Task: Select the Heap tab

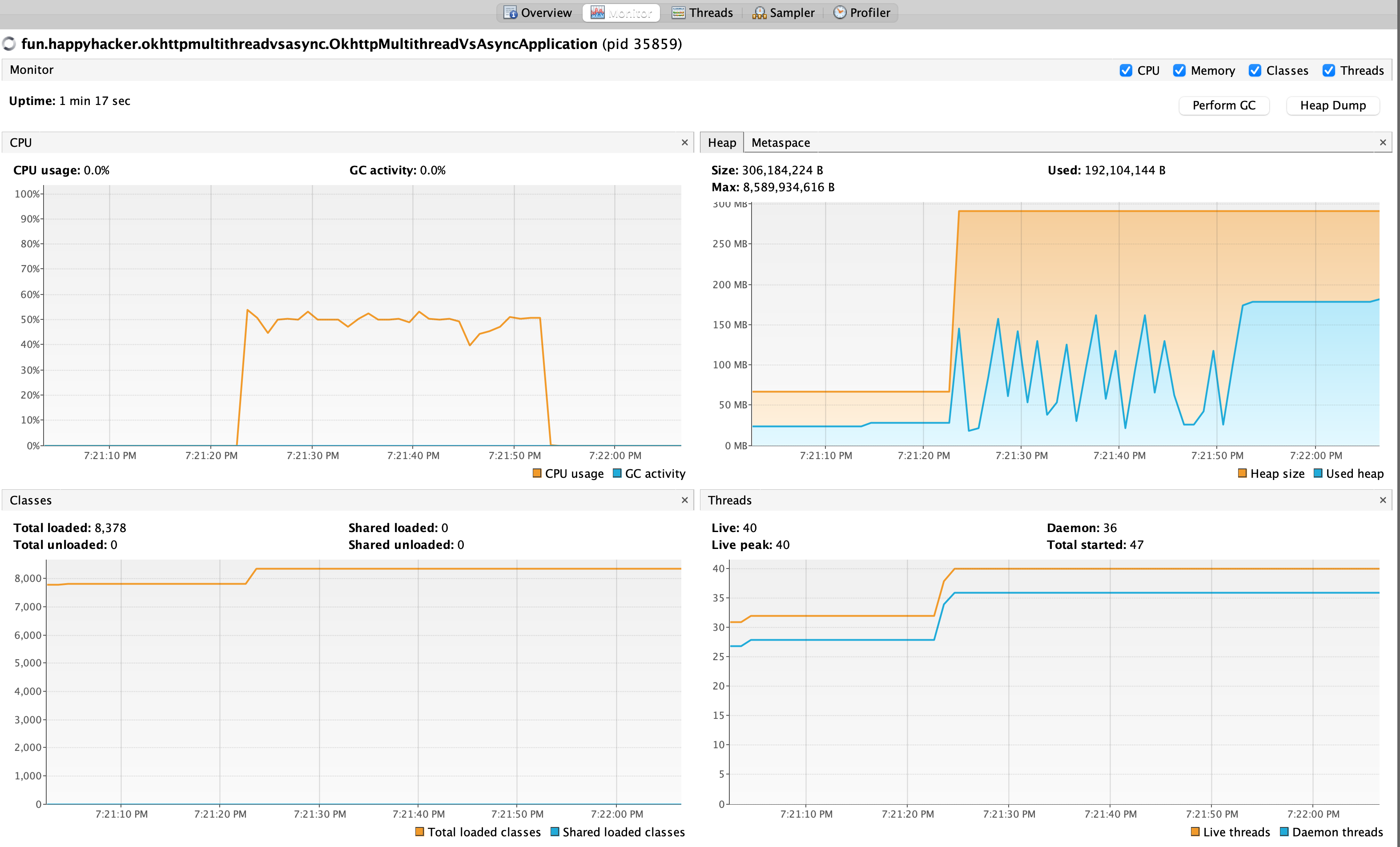Action: point(722,143)
